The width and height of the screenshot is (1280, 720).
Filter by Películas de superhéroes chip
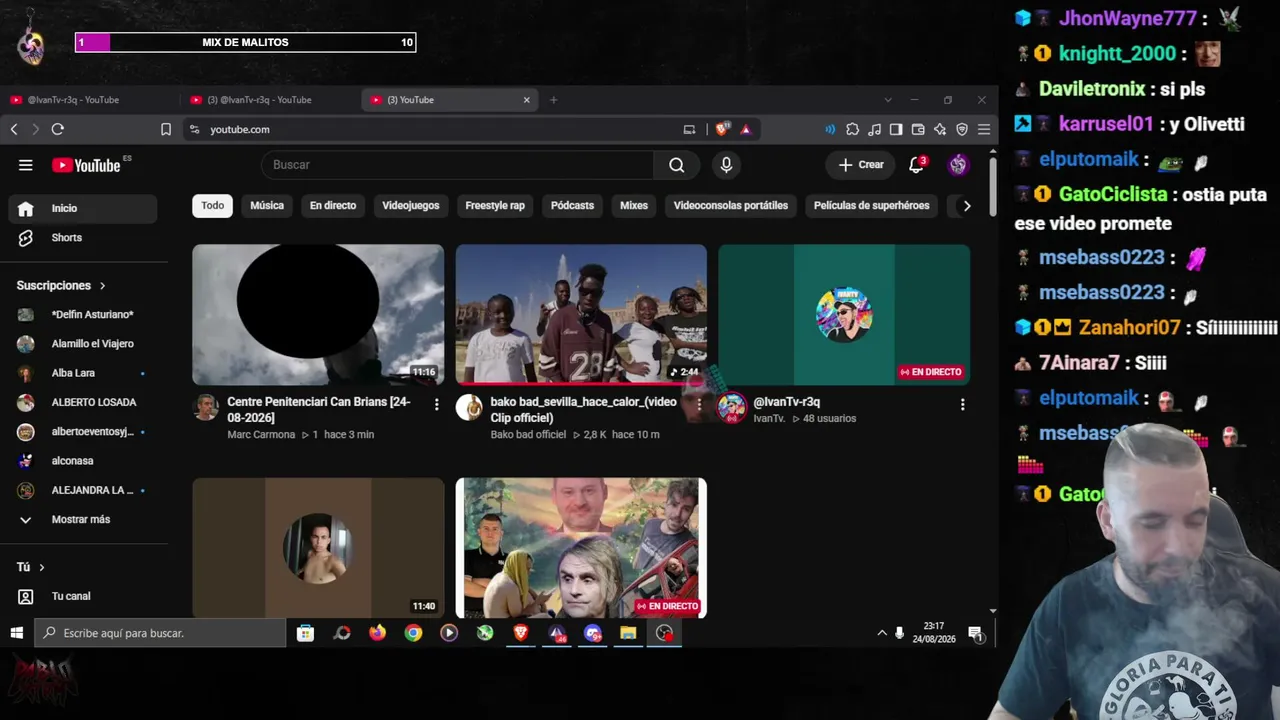pos(872,206)
